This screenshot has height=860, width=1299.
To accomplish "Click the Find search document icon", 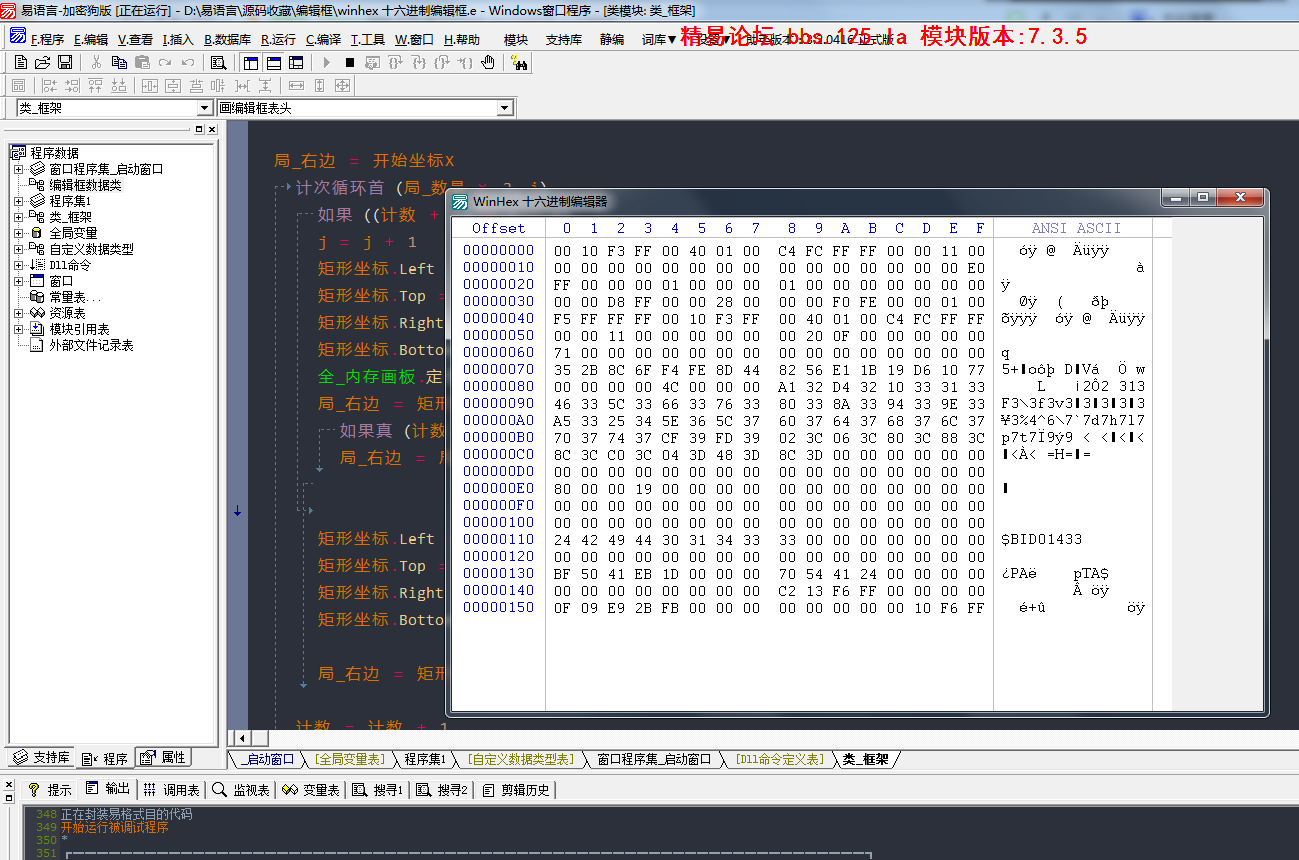I will tap(218, 62).
